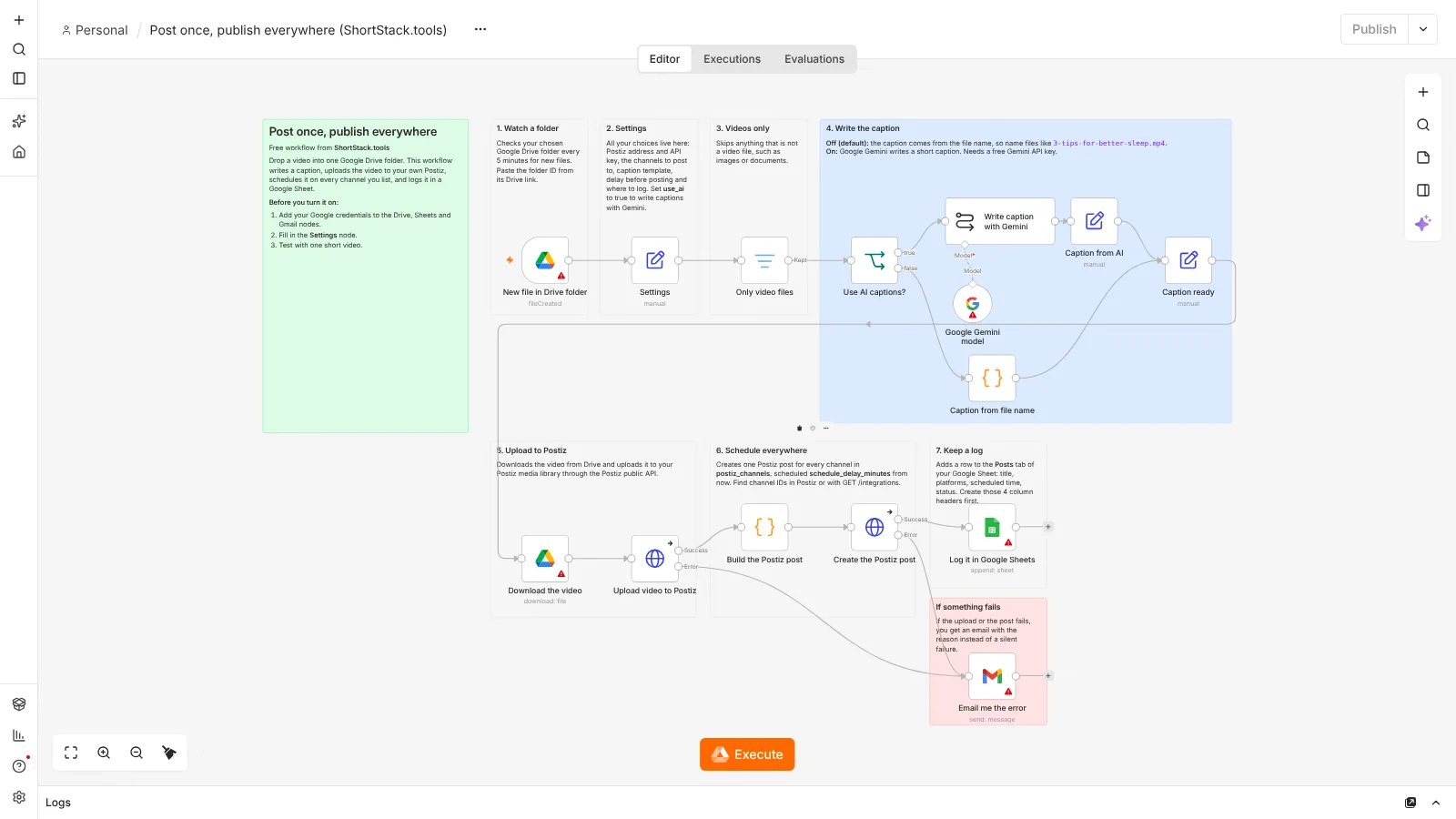Open the node search magnifier on canvas
The width and height of the screenshot is (1456, 819).
coord(1423,125)
